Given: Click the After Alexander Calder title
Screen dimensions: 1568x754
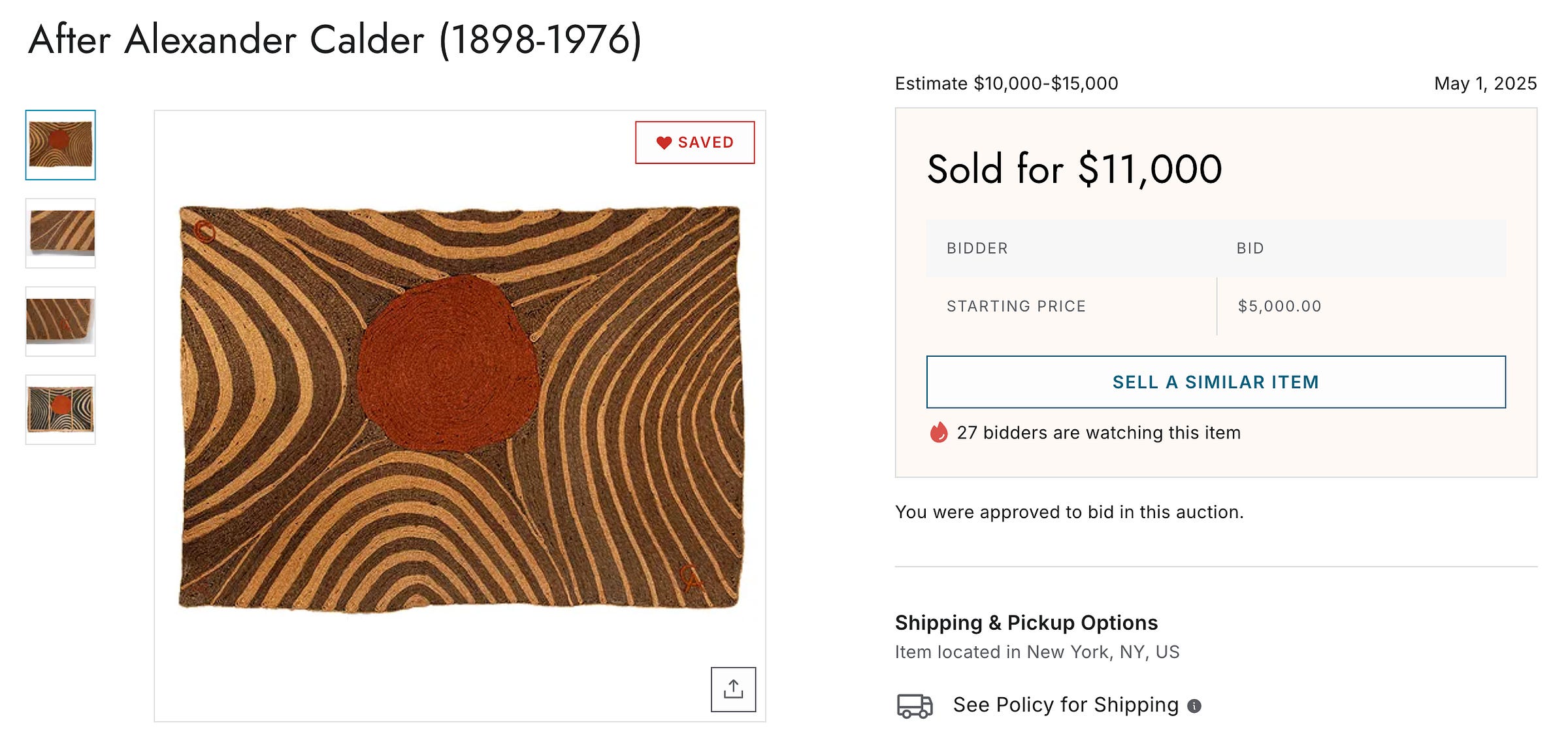Looking at the screenshot, I should coord(335,40).
